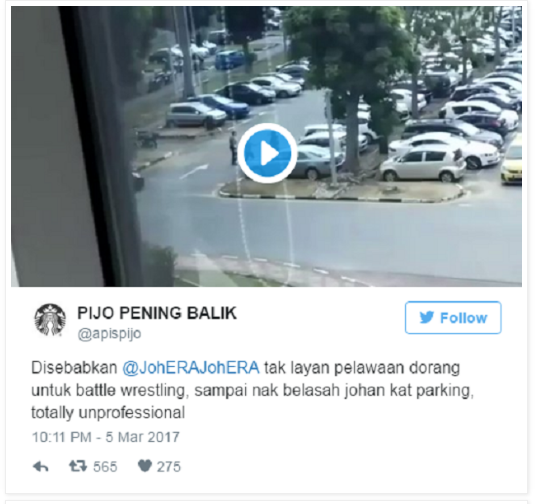Image resolution: width=559 pixels, height=504 pixels.
Task: Like the tweet with the heart icon
Action: tap(145, 466)
